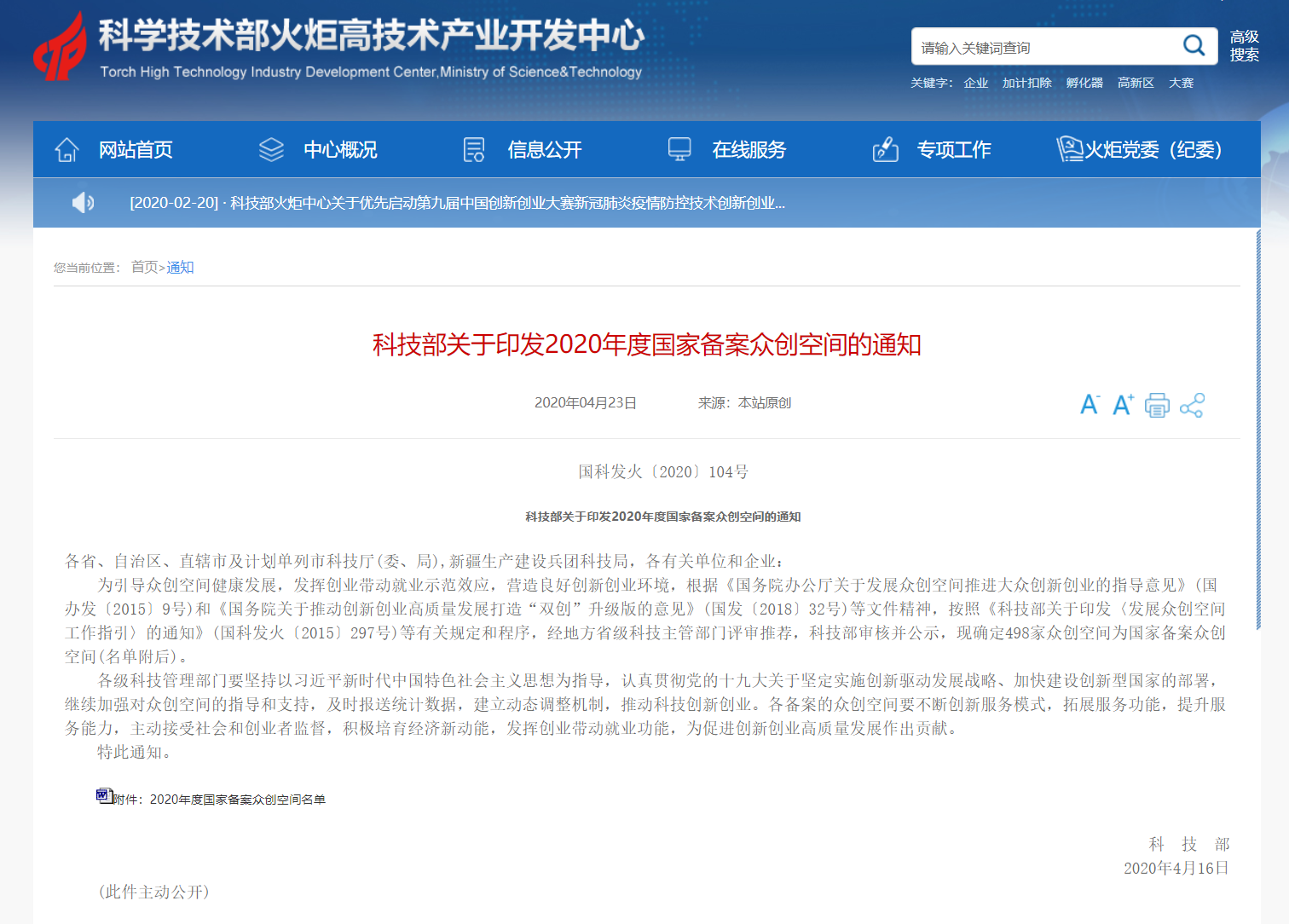Decrease font size with A- icon

tap(1090, 405)
